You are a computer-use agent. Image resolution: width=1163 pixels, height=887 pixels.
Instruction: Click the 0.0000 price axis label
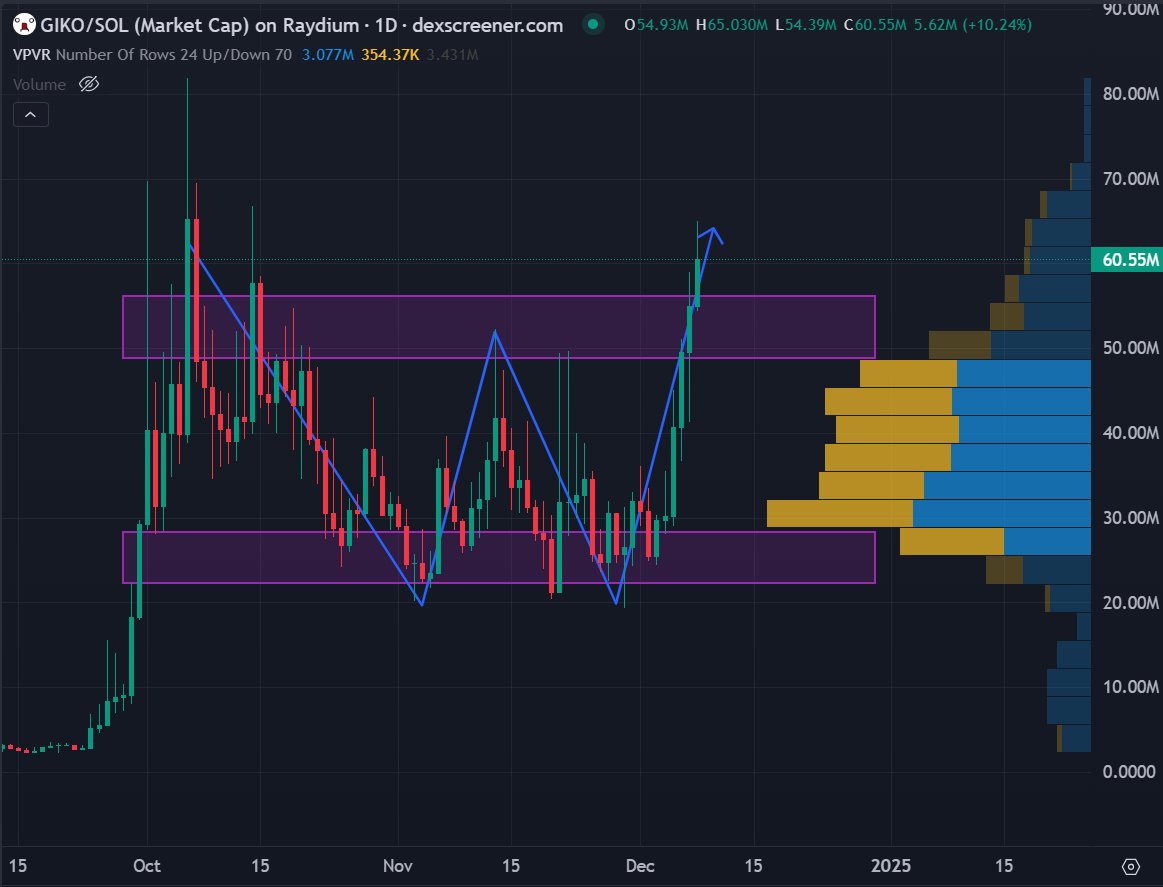click(1129, 772)
